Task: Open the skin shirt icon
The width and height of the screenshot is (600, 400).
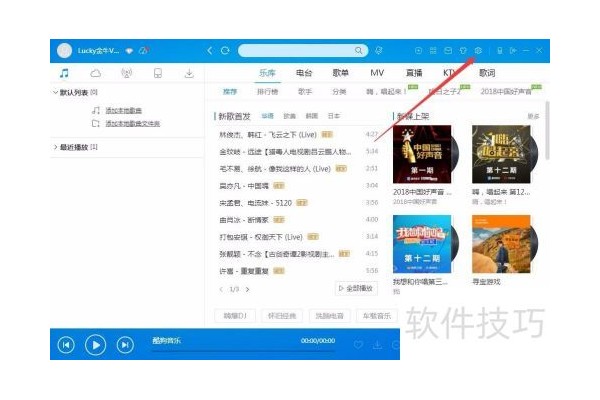Action: pyautogui.click(x=463, y=51)
